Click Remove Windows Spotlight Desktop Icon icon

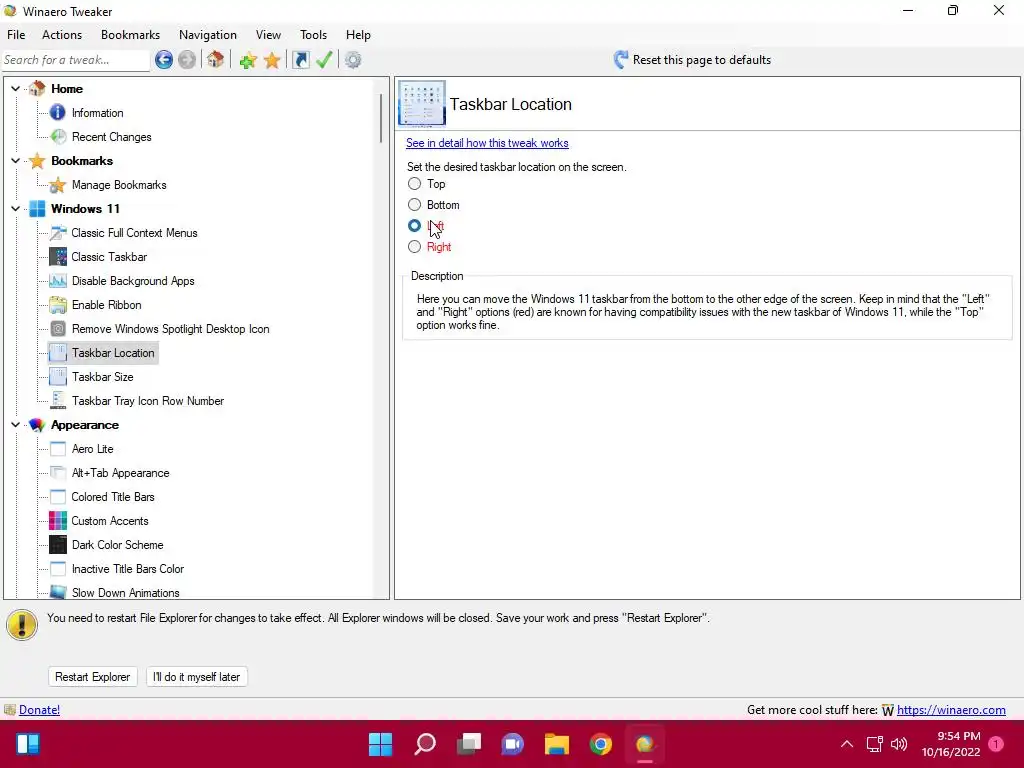pyautogui.click(x=57, y=328)
